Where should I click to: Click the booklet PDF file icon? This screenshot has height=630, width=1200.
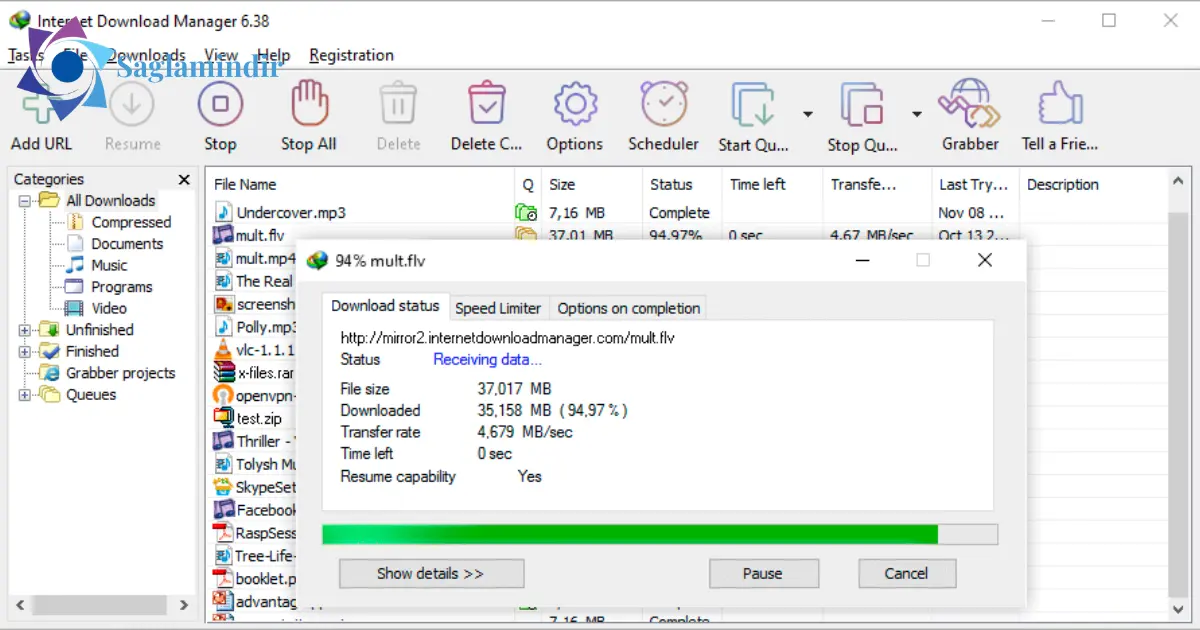pyautogui.click(x=223, y=578)
